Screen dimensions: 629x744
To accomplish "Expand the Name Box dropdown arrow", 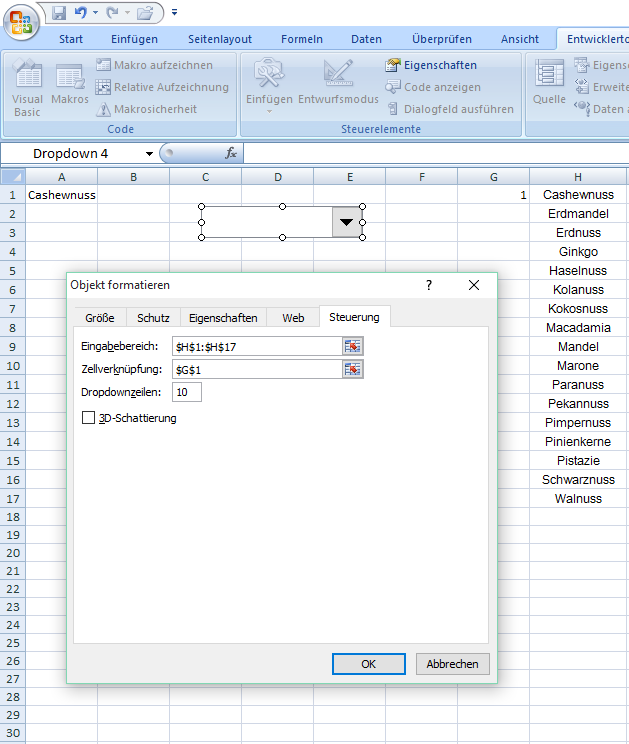I will [149, 154].
